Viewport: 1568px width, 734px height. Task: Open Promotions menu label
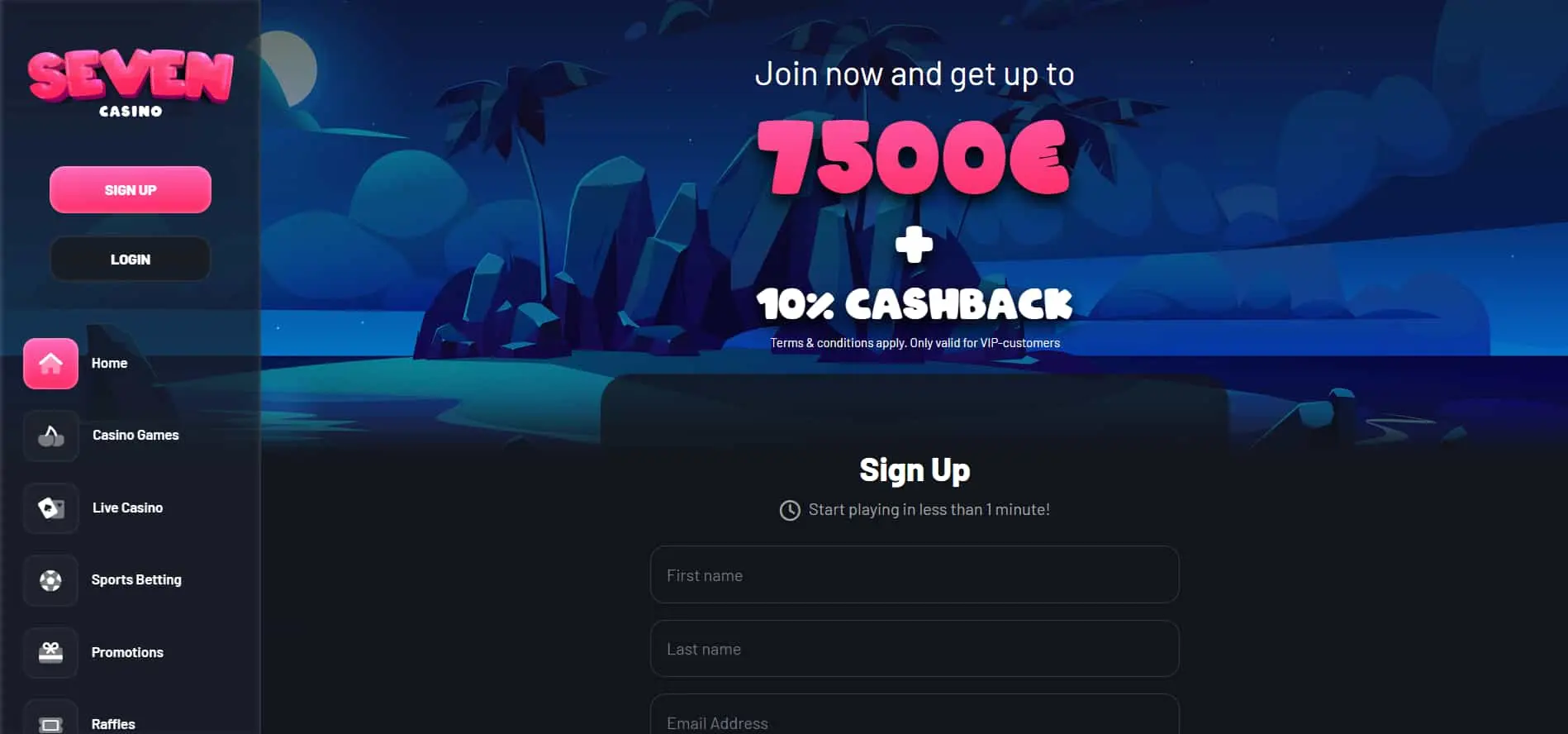[x=127, y=652]
